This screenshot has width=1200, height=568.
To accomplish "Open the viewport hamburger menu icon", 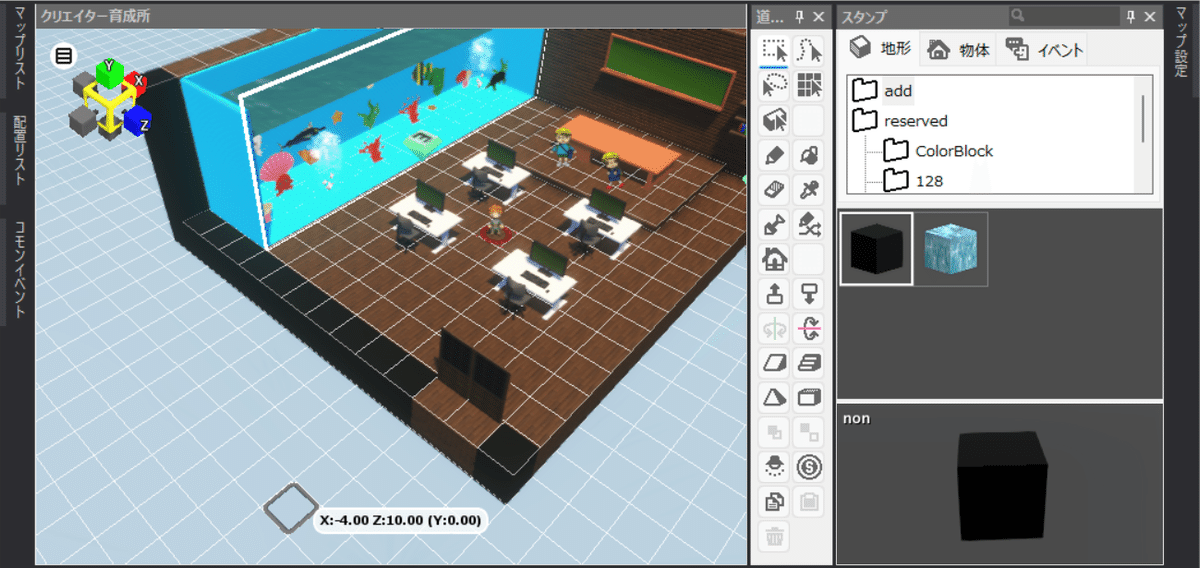I will [x=64, y=56].
